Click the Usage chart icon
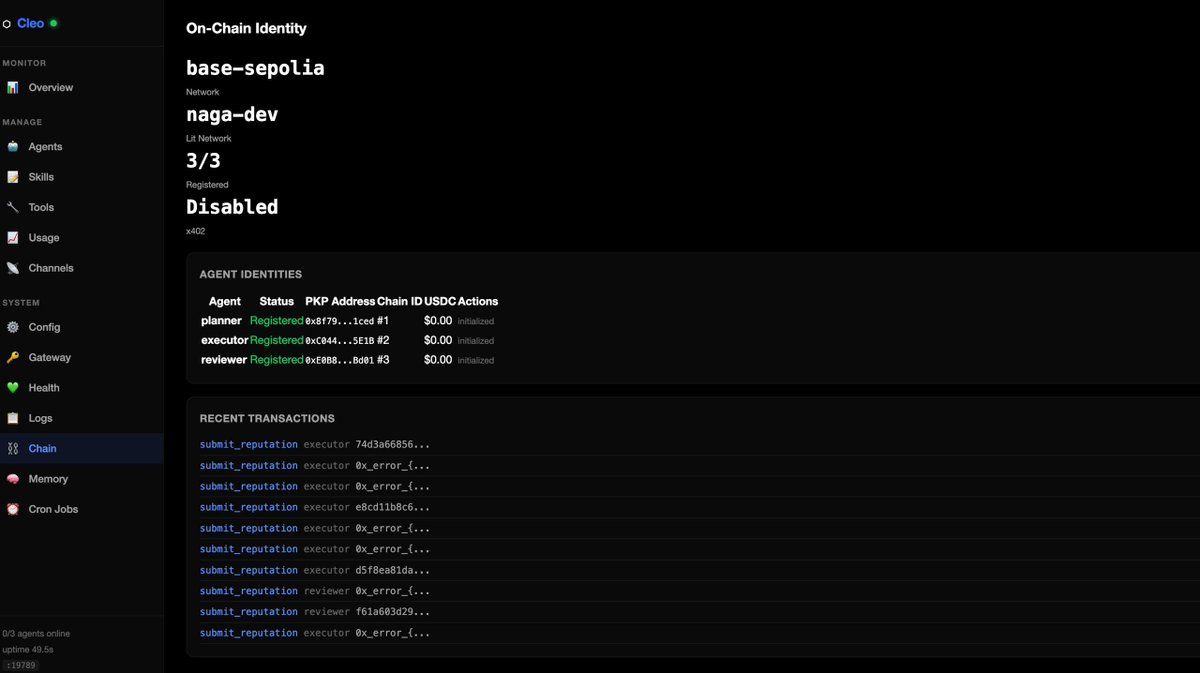Viewport: 1200px width, 673px height. pos(13,238)
